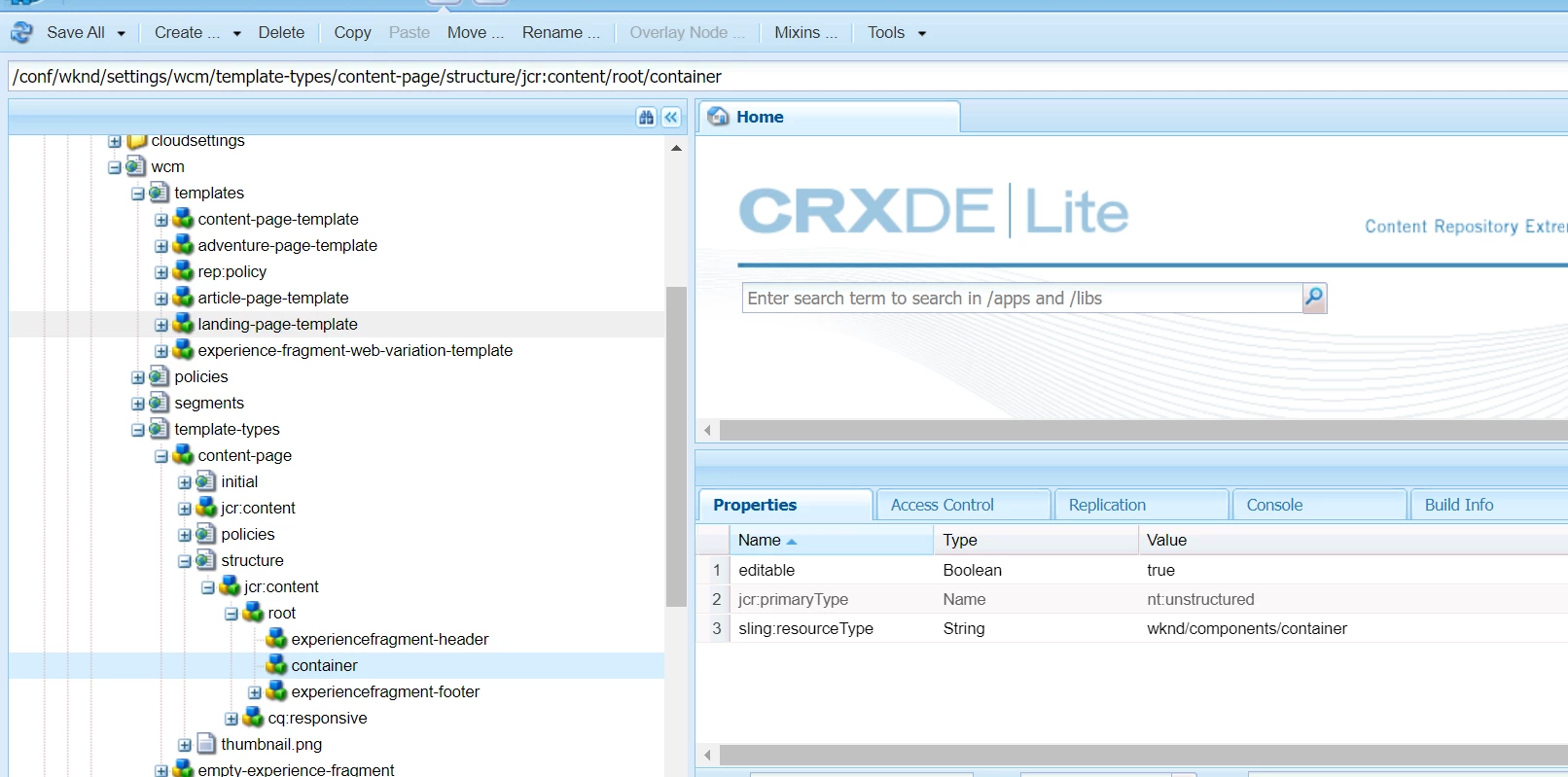
Task: Click the wcm node icon
Action: [136, 166]
